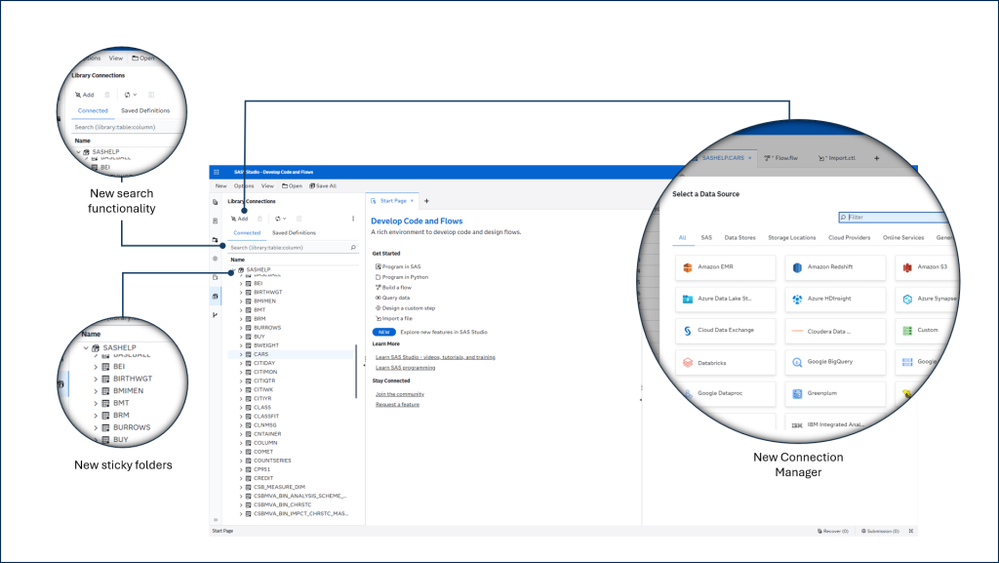Add a new tab with the plus icon
The width and height of the screenshot is (999, 563).
tap(427, 201)
